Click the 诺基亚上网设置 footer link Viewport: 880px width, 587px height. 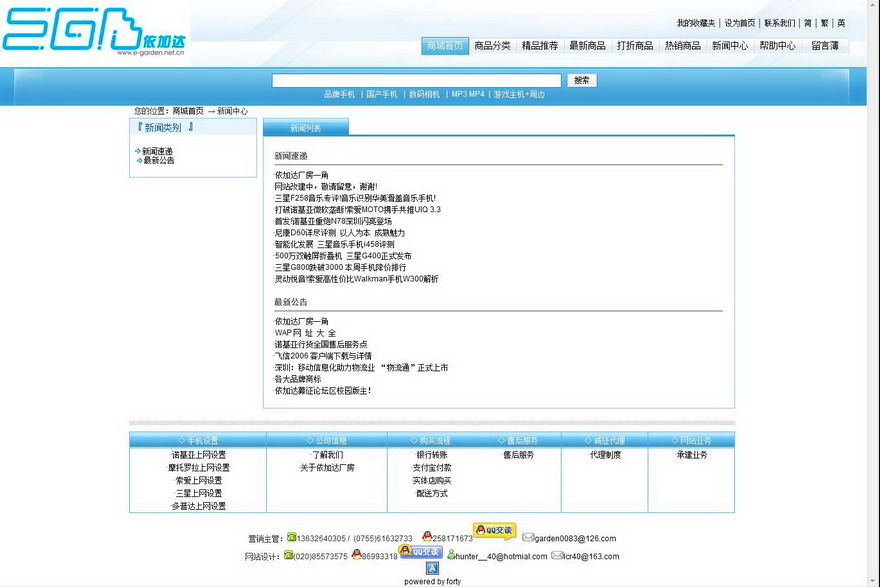[199, 455]
